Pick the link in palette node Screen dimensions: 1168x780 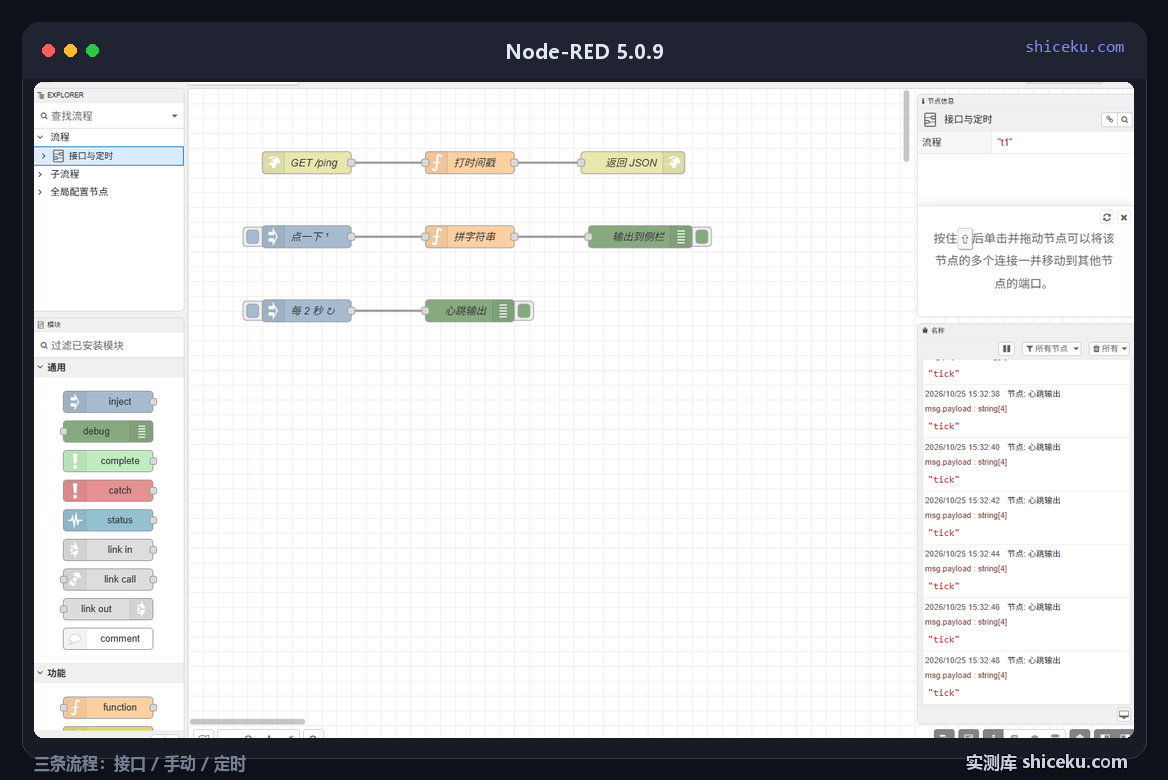109,550
